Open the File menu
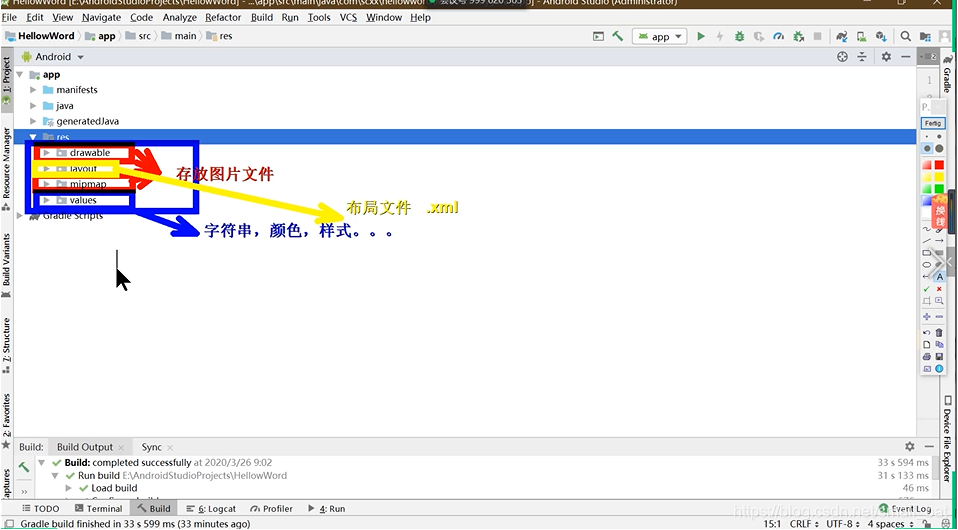 pyautogui.click(x=9, y=17)
